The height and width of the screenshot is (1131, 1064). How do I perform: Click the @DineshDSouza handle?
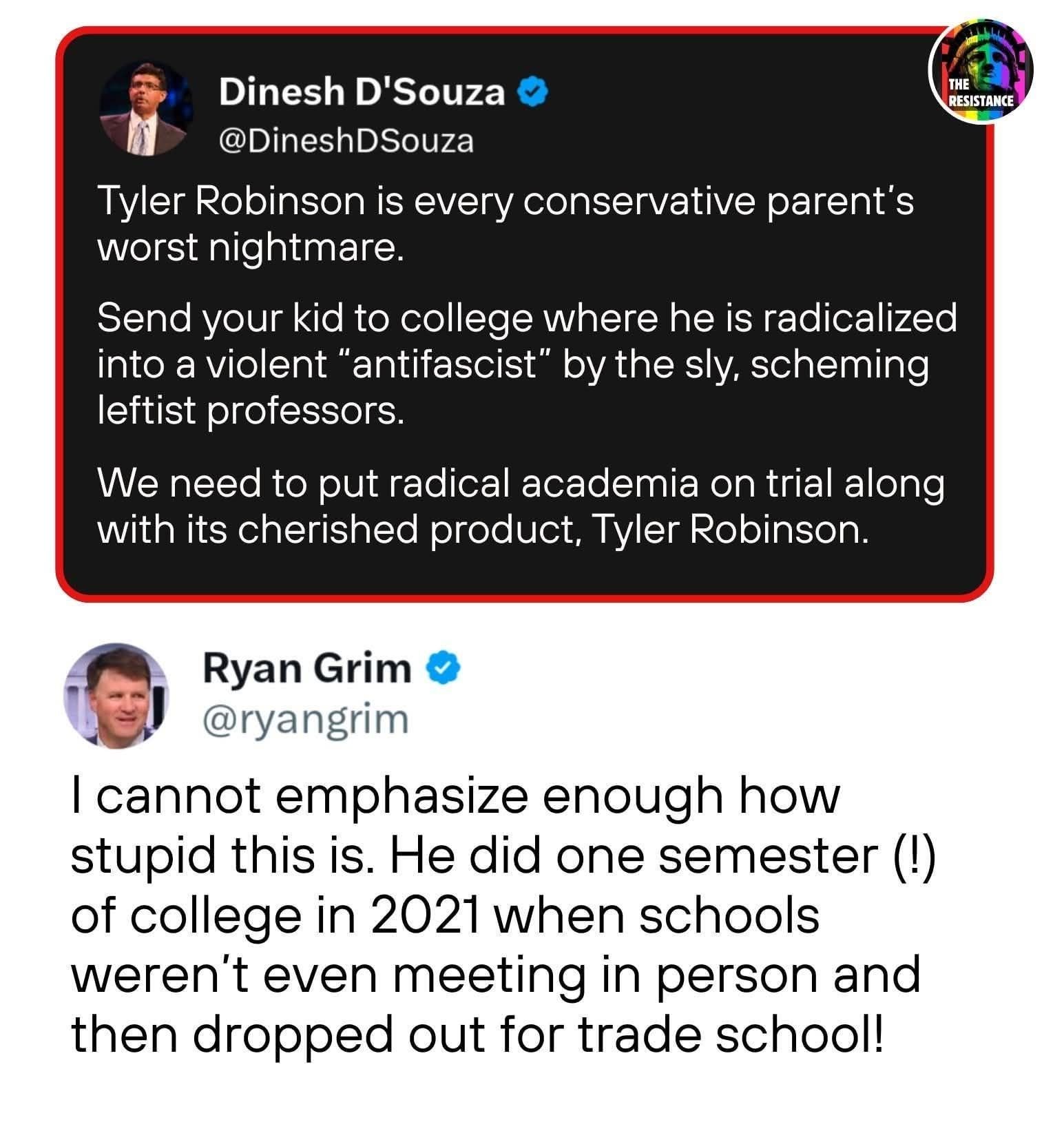(346, 141)
